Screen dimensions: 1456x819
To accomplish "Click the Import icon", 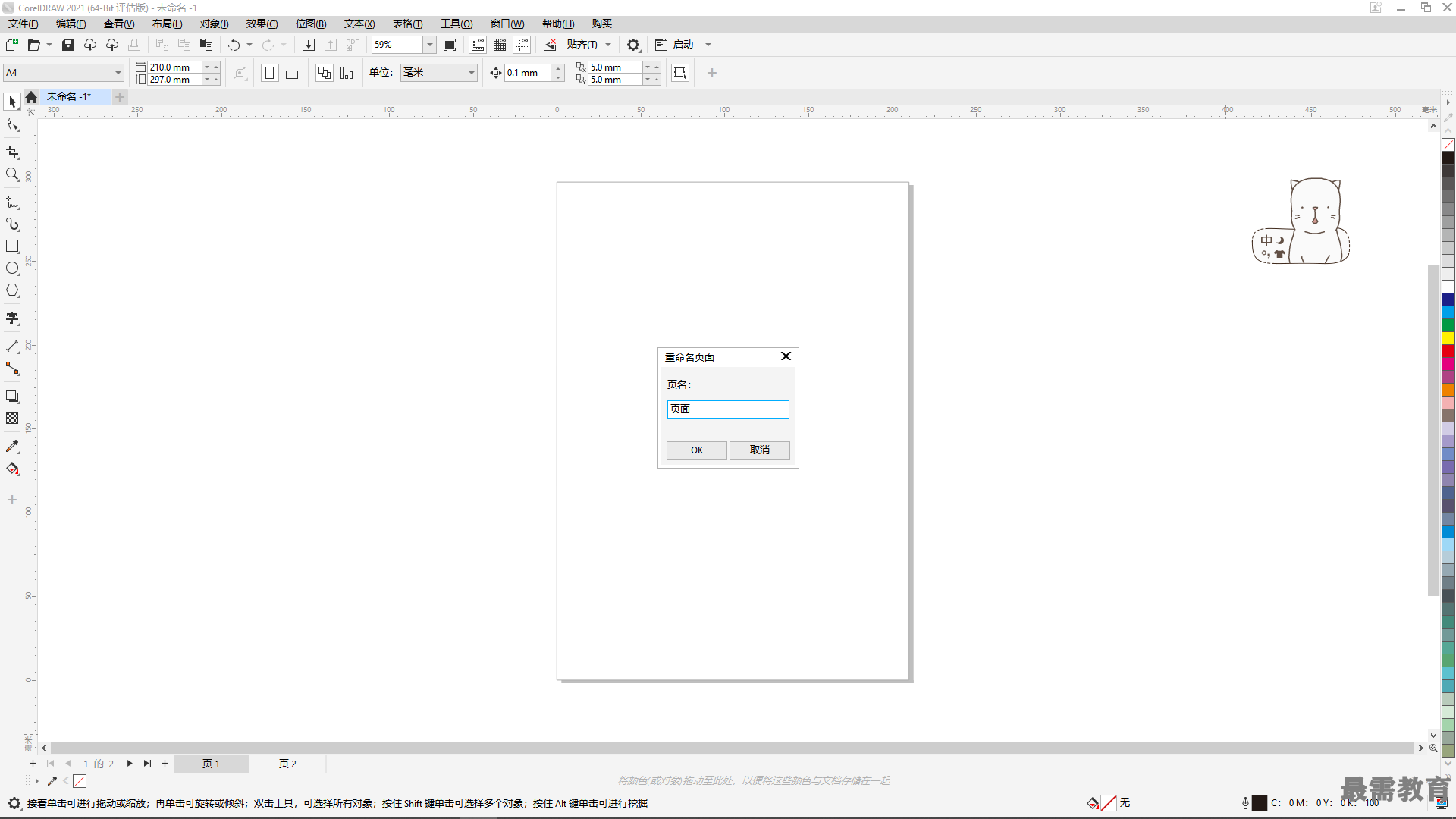I will 309,45.
